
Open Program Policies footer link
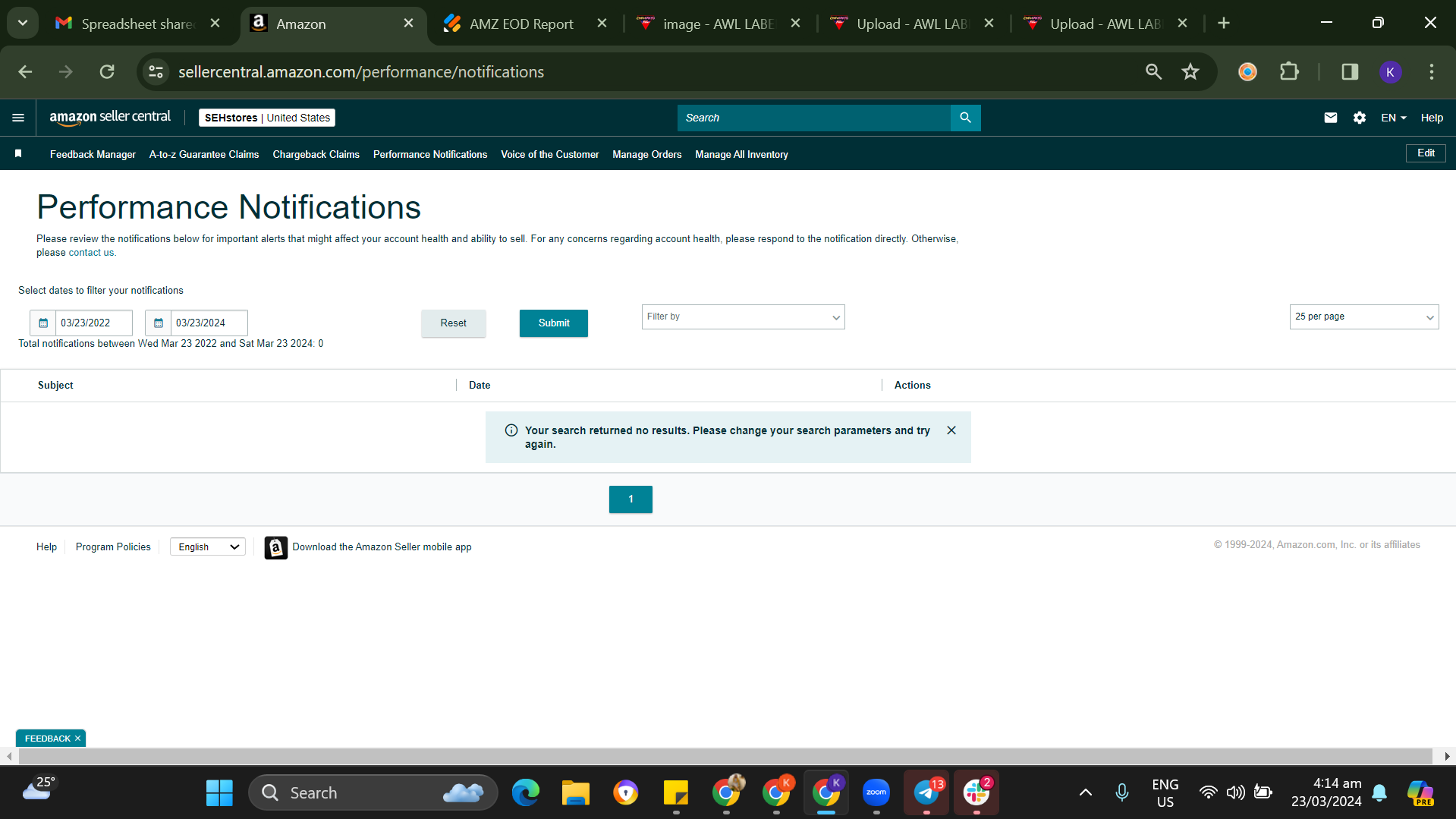[x=113, y=547]
